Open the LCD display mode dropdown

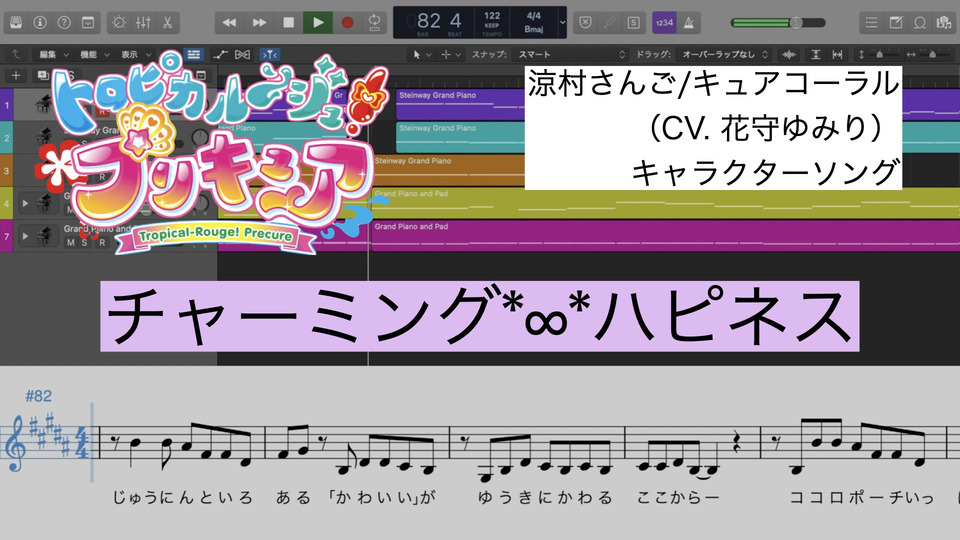pyautogui.click(x=561, y=23)
